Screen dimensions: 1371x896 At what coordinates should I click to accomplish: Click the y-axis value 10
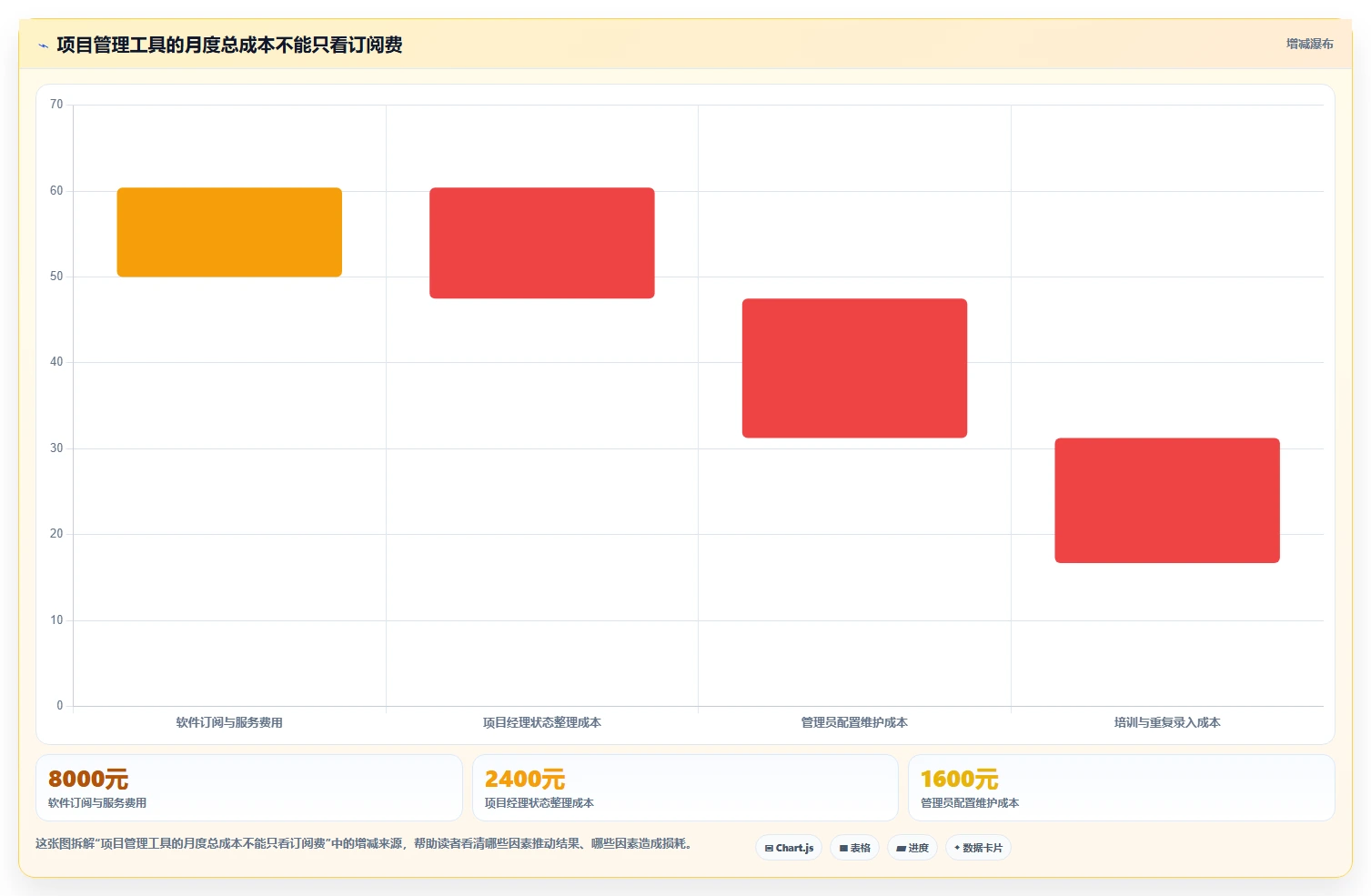[56, 620]
